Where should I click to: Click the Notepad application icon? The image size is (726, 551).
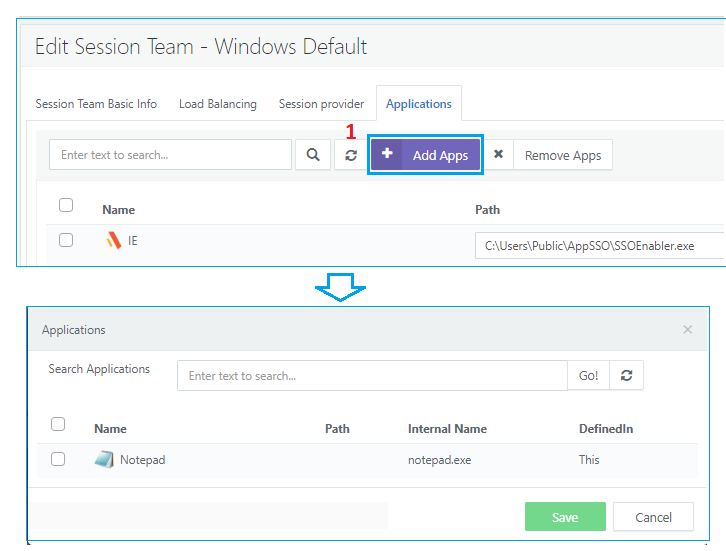pos(104,459)
